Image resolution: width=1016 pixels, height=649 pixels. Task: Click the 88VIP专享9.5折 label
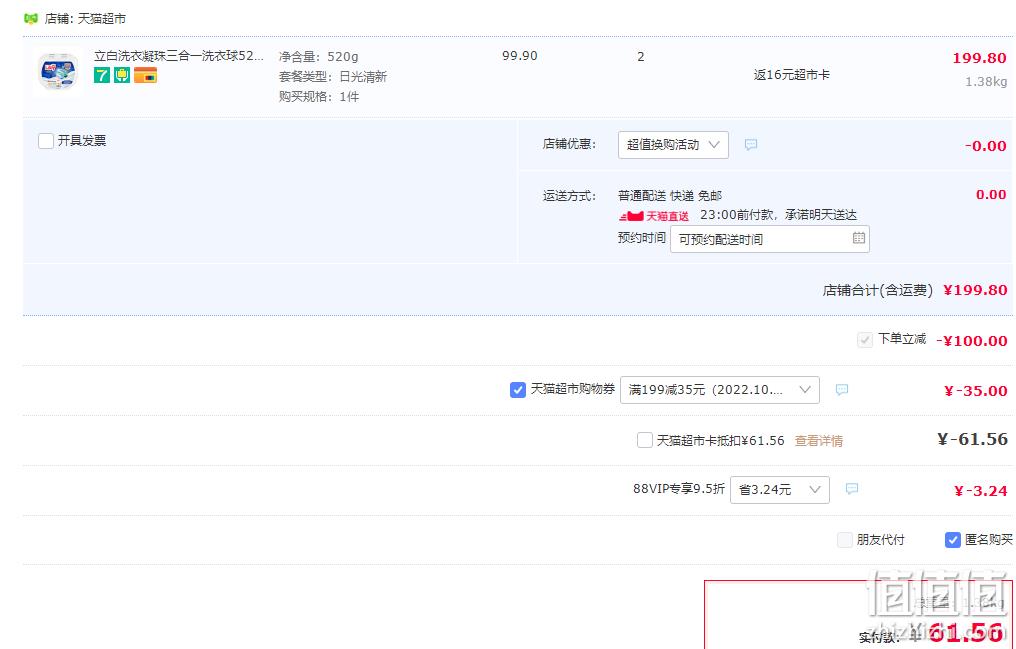pyautogui.click(x=678, y=489)
